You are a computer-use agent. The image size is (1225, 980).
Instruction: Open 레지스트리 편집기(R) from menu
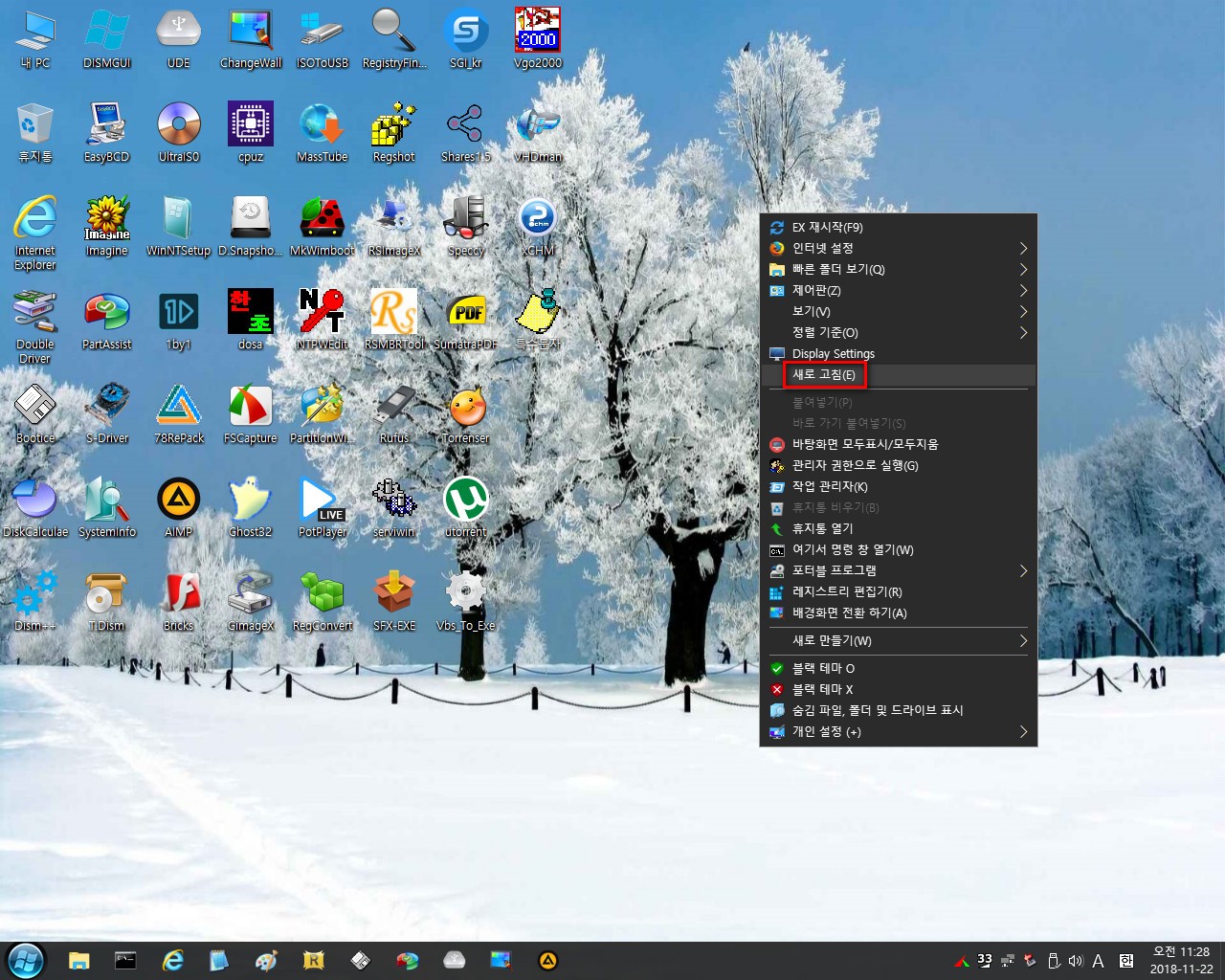coord(899,591)
